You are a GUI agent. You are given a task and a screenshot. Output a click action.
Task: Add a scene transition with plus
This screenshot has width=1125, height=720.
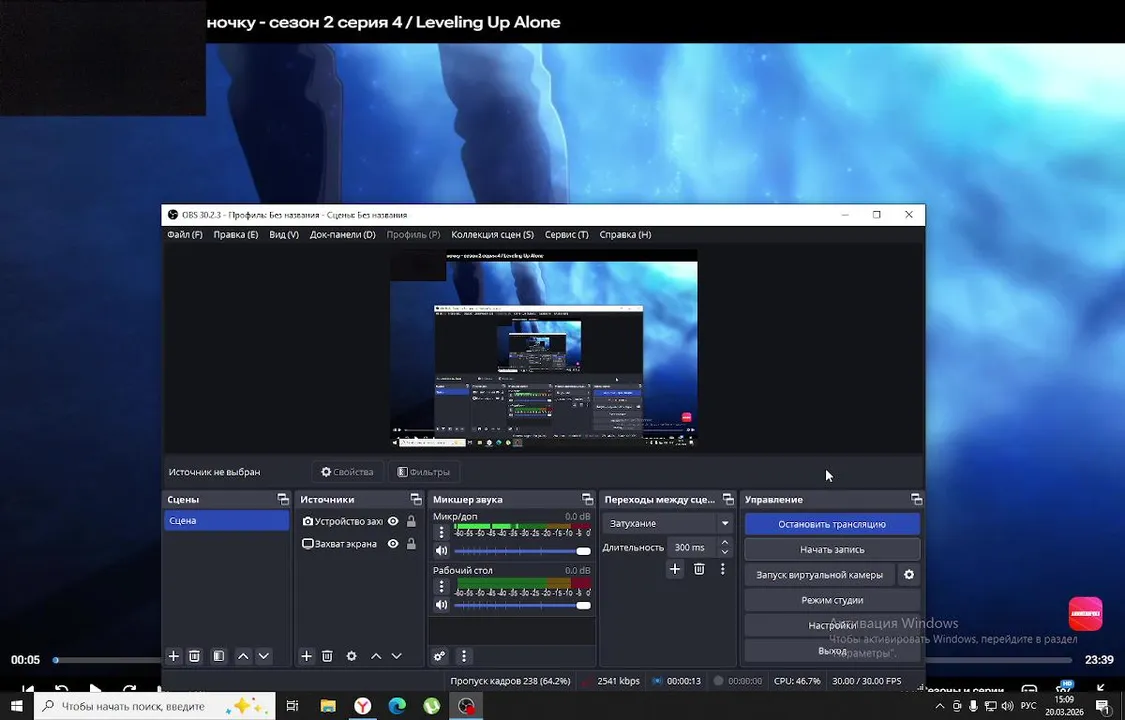pos(674,569)
